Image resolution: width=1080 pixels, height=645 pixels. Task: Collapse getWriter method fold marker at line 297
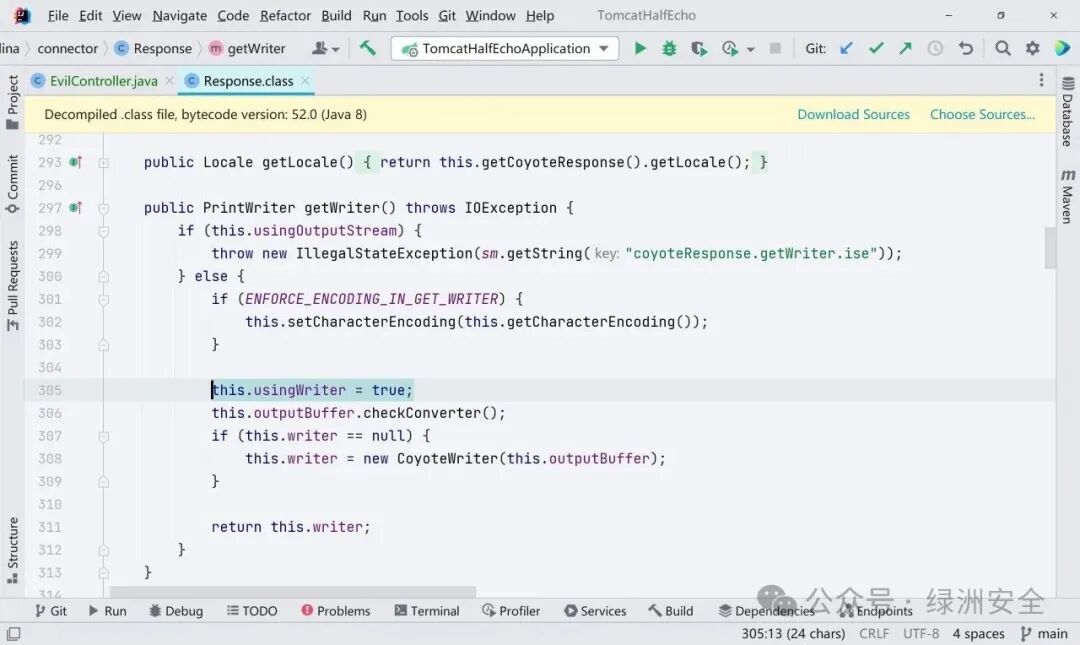pos(103,208)
